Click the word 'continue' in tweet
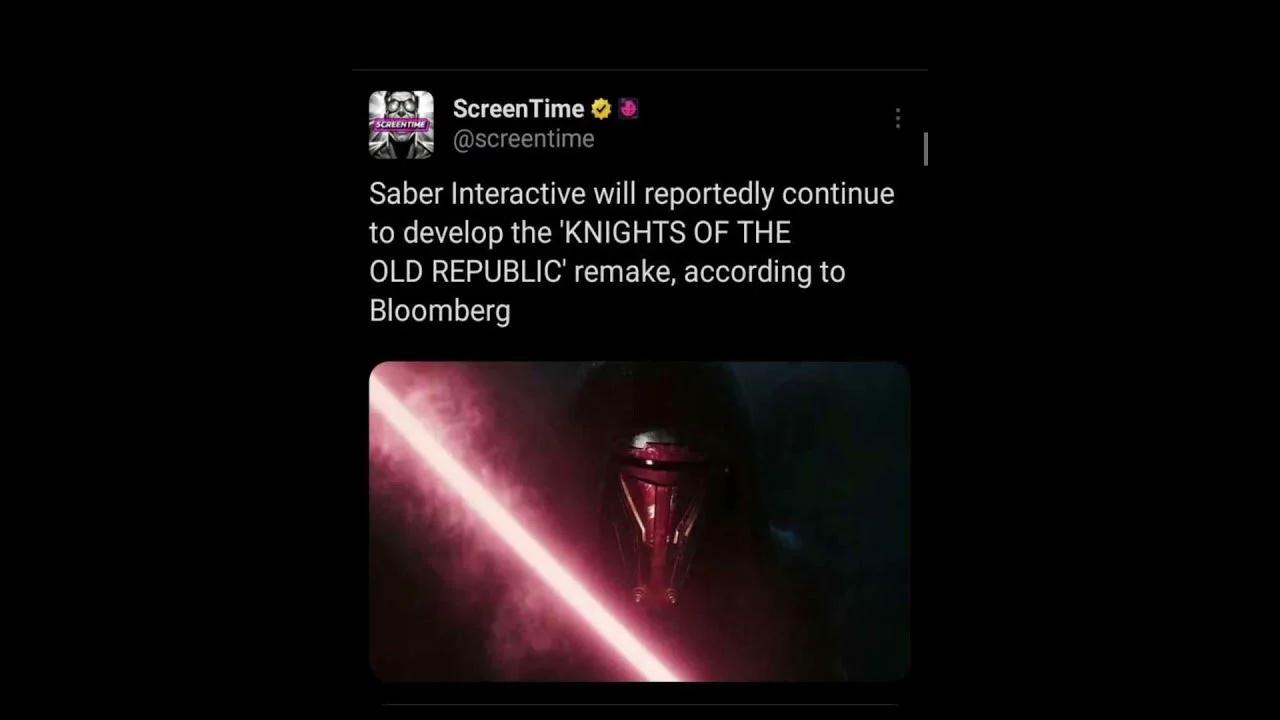The width and height of the screenshot is (1280, 720). click(838, 193)
